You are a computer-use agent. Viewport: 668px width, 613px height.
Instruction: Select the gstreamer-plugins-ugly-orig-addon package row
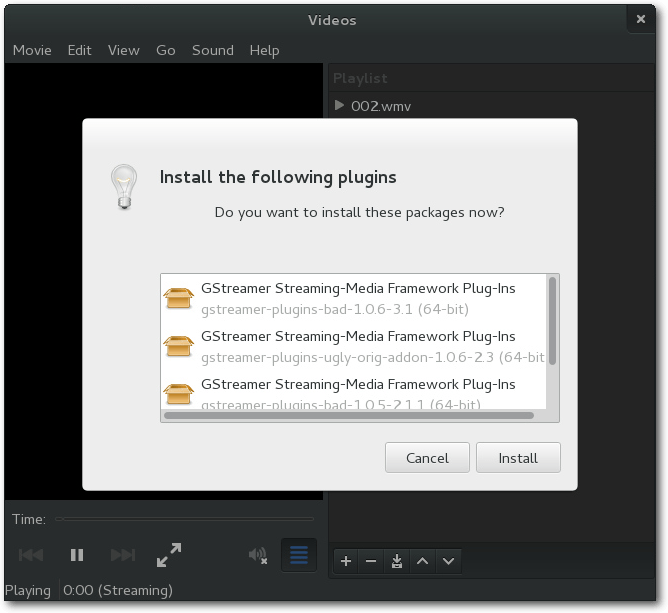click(x=354, y=346)
